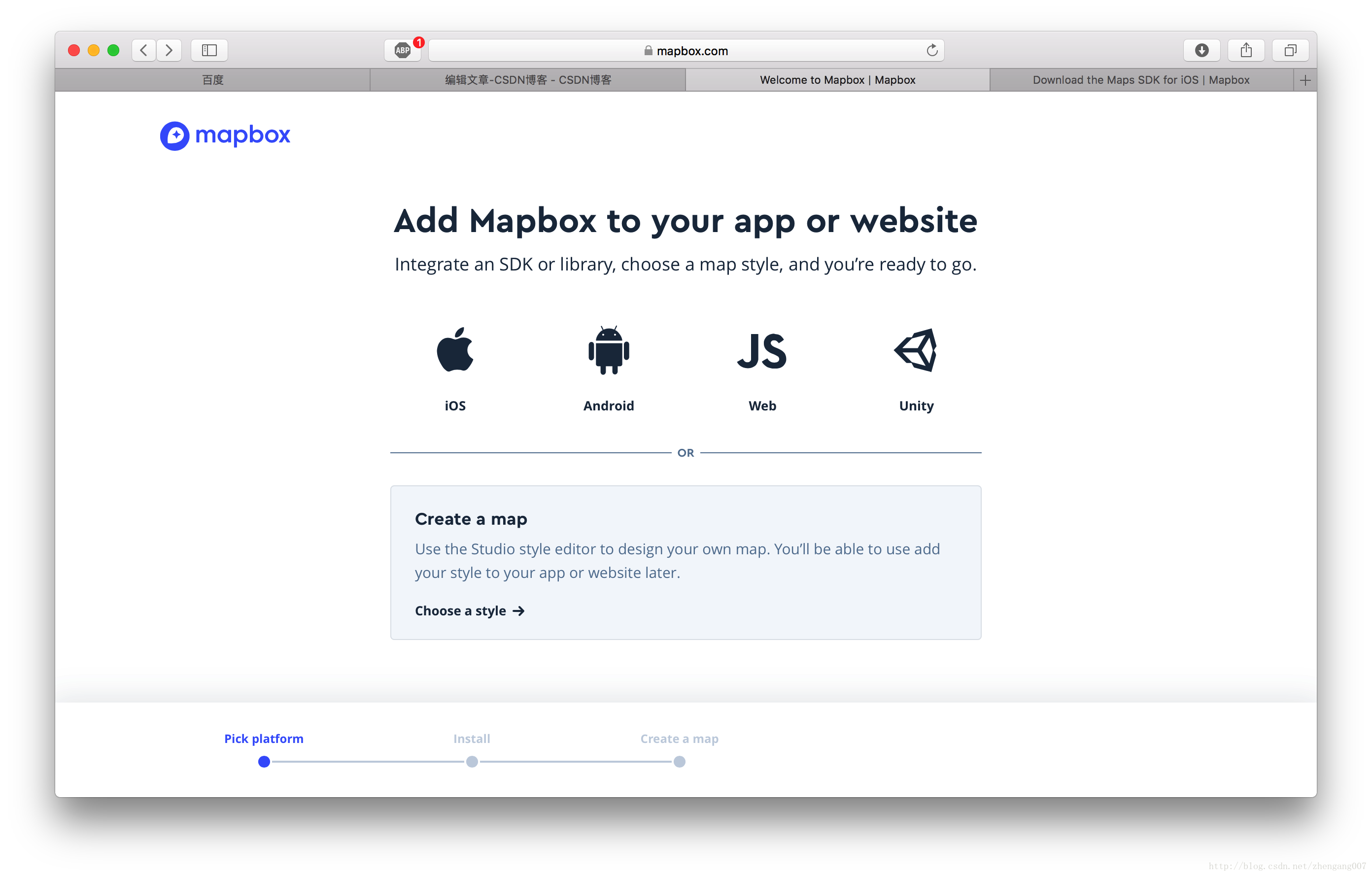The width and height of the screenshot is (1372, 876).
Task: Click the Studio style editor description text
Action: 678,561
